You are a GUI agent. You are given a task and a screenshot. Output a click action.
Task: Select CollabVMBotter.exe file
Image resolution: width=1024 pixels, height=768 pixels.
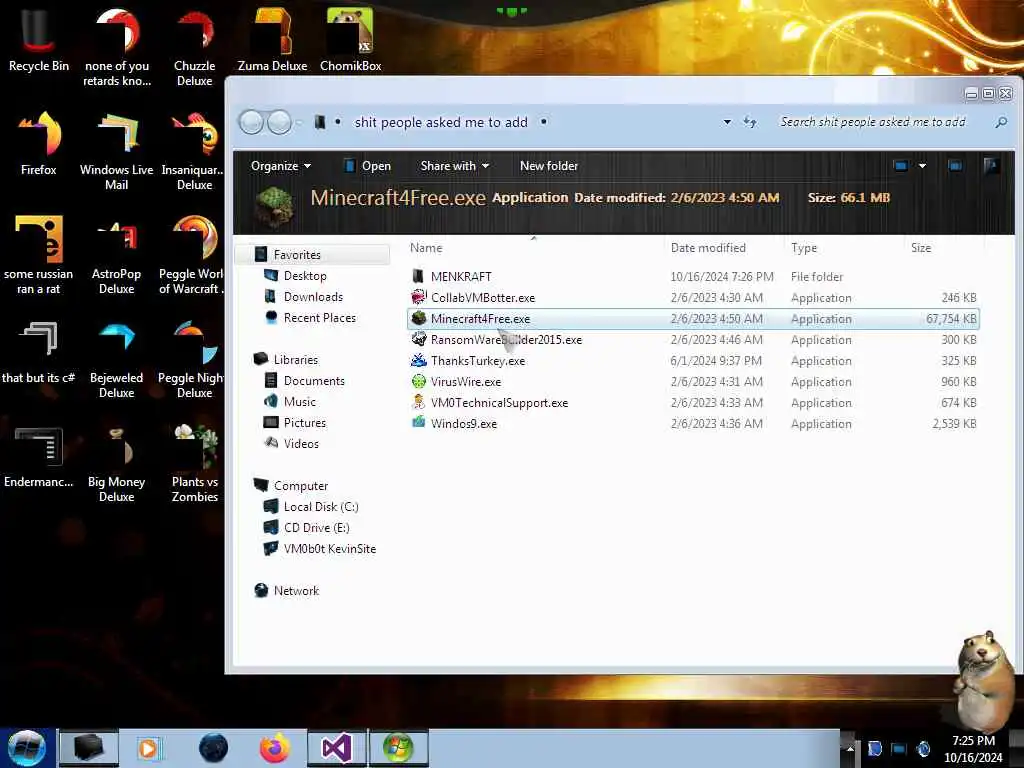(694, 297)
